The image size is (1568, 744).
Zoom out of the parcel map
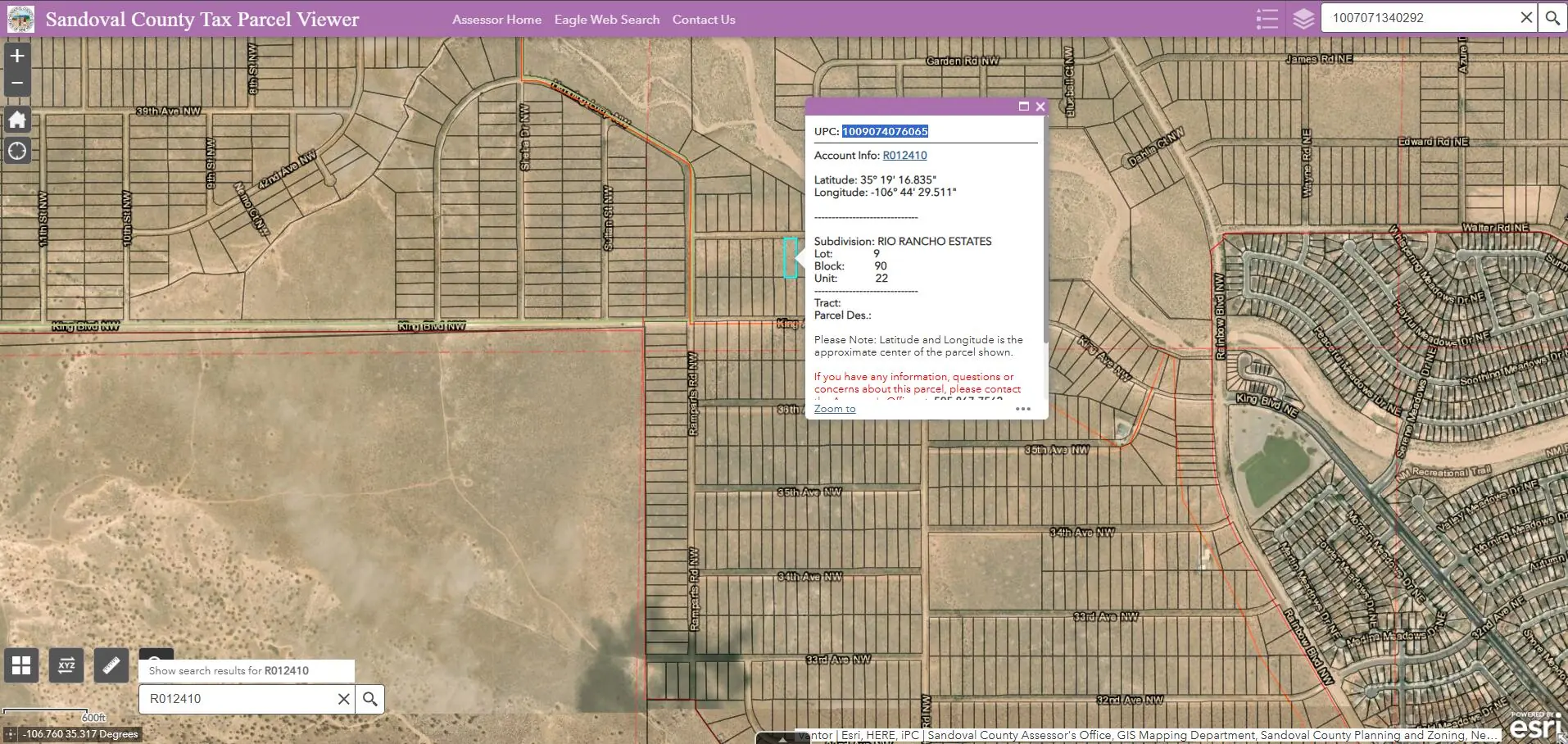coord(17,84)
